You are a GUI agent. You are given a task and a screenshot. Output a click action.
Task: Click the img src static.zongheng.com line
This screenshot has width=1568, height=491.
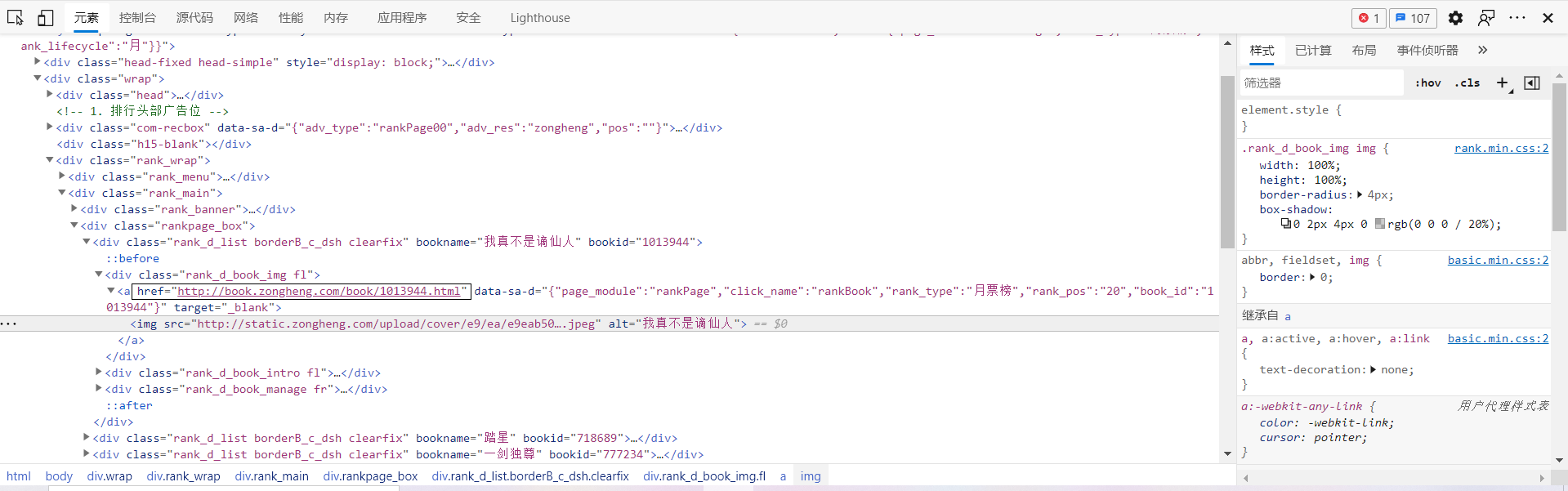coord(610,324)
